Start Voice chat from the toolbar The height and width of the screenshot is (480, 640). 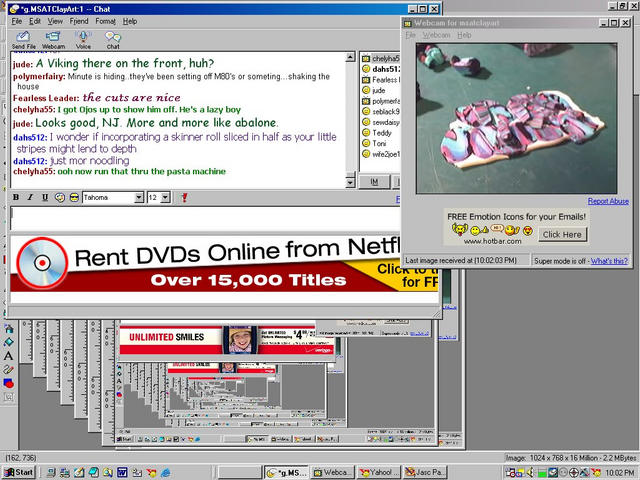point(83,40)
